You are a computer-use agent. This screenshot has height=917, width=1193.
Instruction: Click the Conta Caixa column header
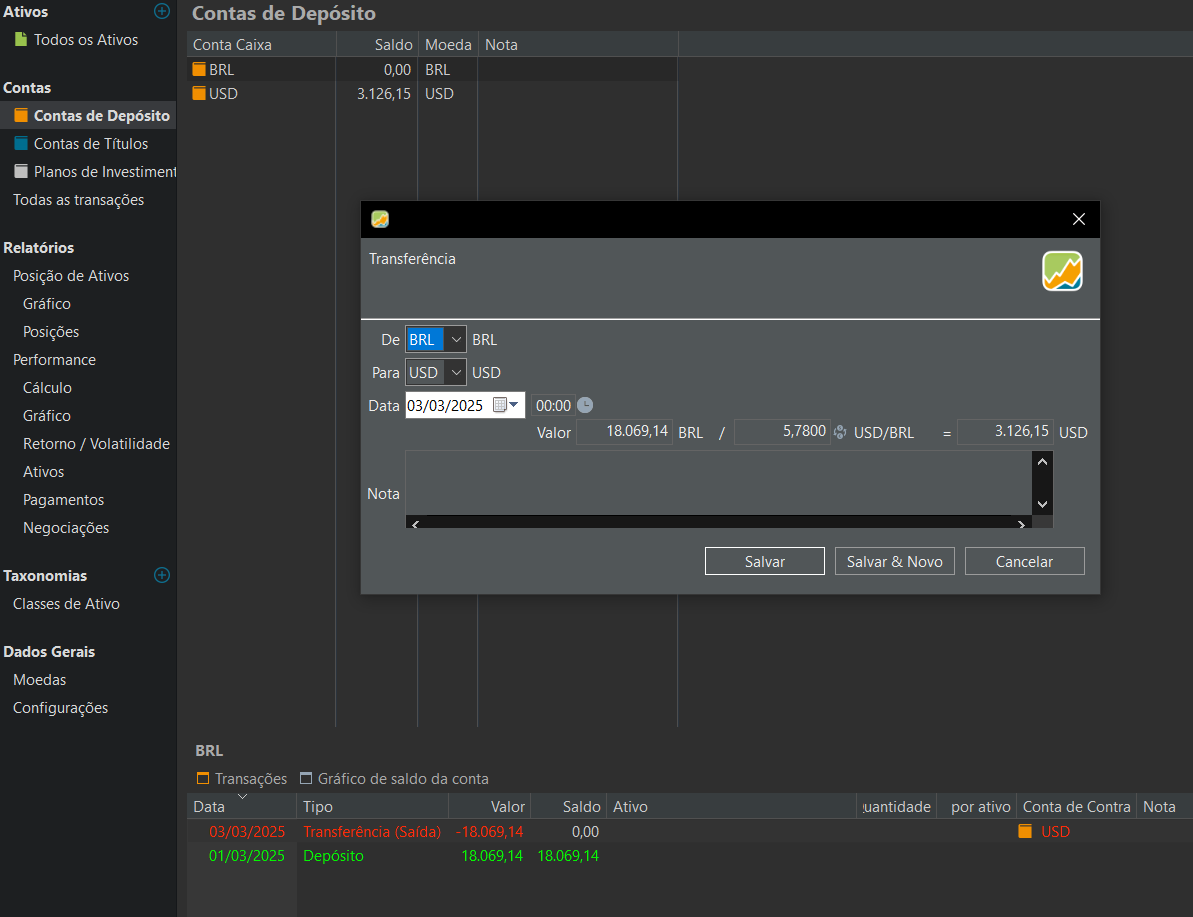click(261, 44)
